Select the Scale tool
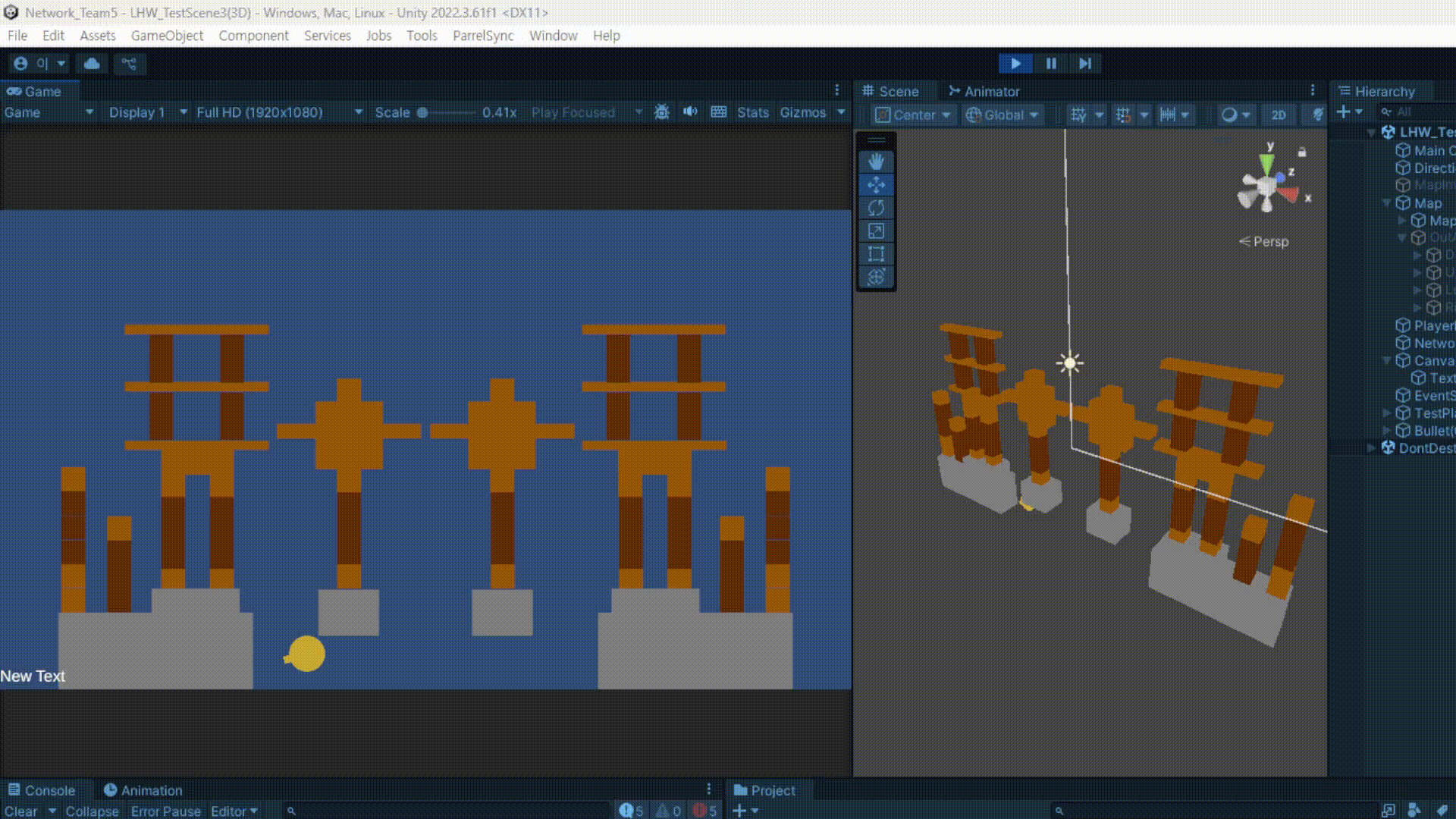 point(876,231)
